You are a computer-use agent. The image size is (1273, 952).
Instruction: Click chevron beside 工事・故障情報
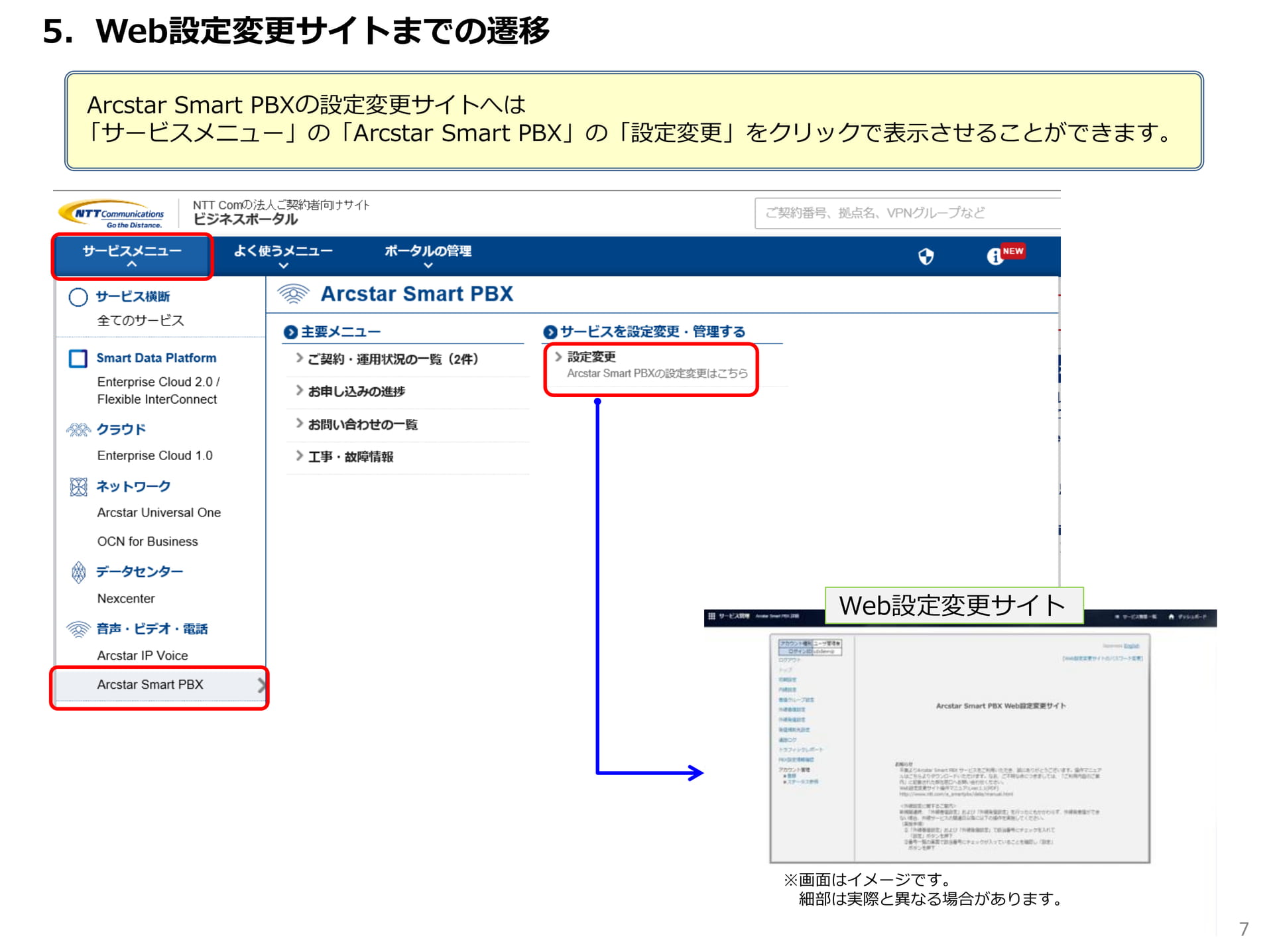tap(300, 455)
